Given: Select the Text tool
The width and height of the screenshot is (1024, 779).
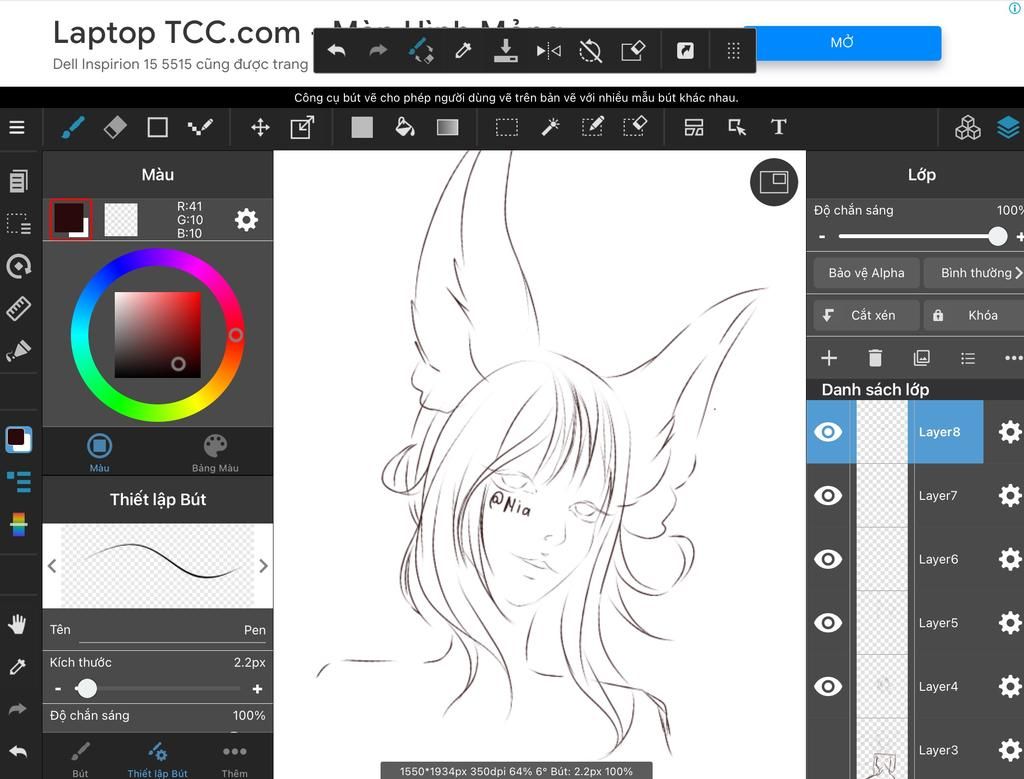Looking at the screenshot, I should coord(778,127).
